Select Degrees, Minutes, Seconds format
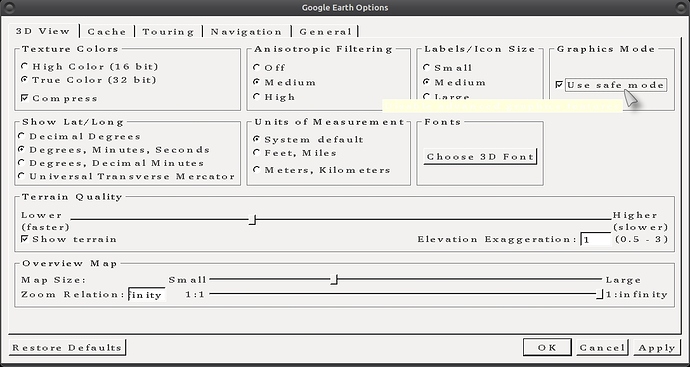 114,150
